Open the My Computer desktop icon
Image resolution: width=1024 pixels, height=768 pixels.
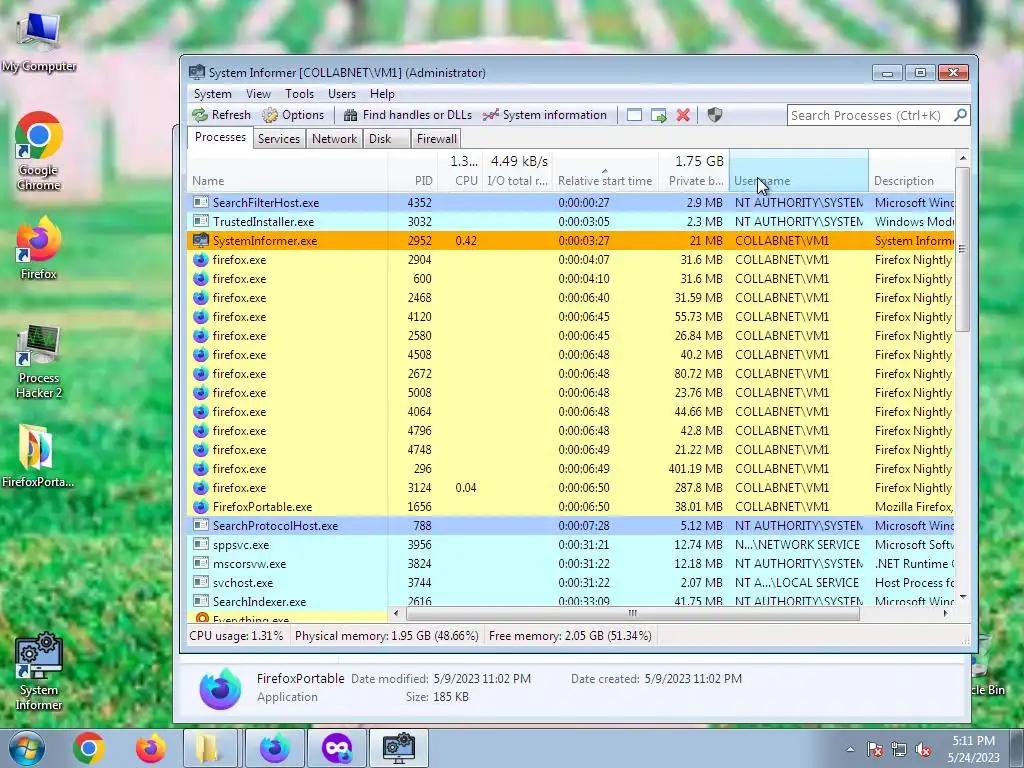click(x=39, y=42)
